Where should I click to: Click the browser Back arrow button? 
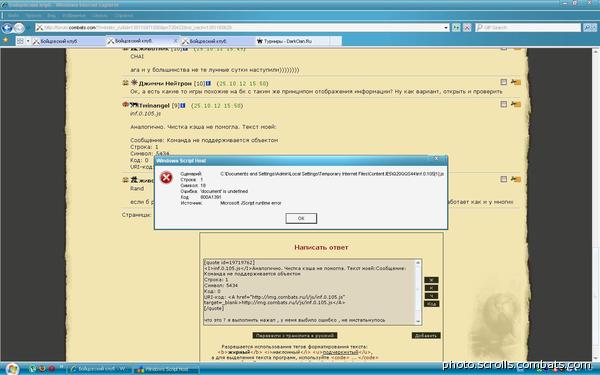tap(7, 28)
